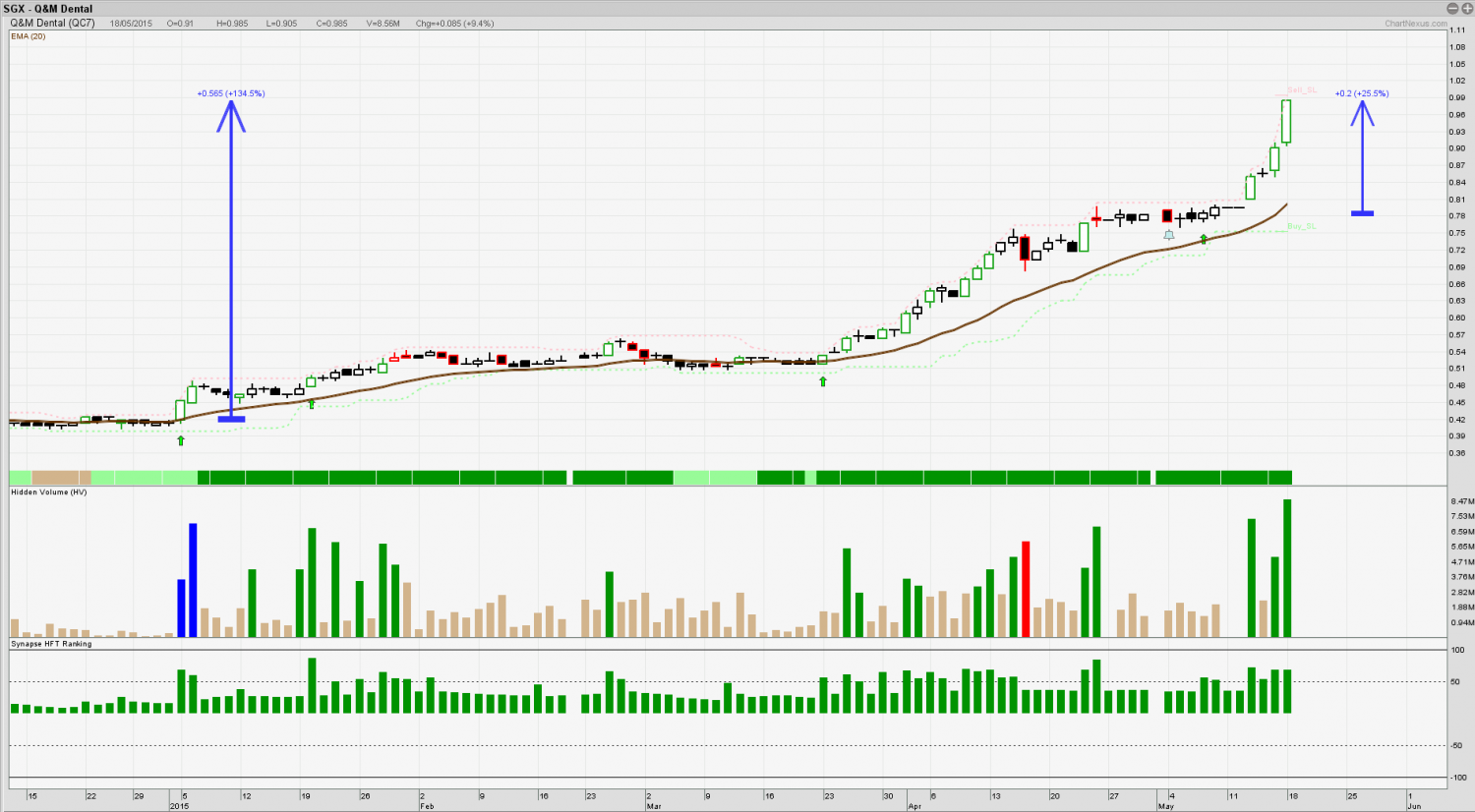
Task: Click the tallest blue volume bar in January
Action: [193, 580]
